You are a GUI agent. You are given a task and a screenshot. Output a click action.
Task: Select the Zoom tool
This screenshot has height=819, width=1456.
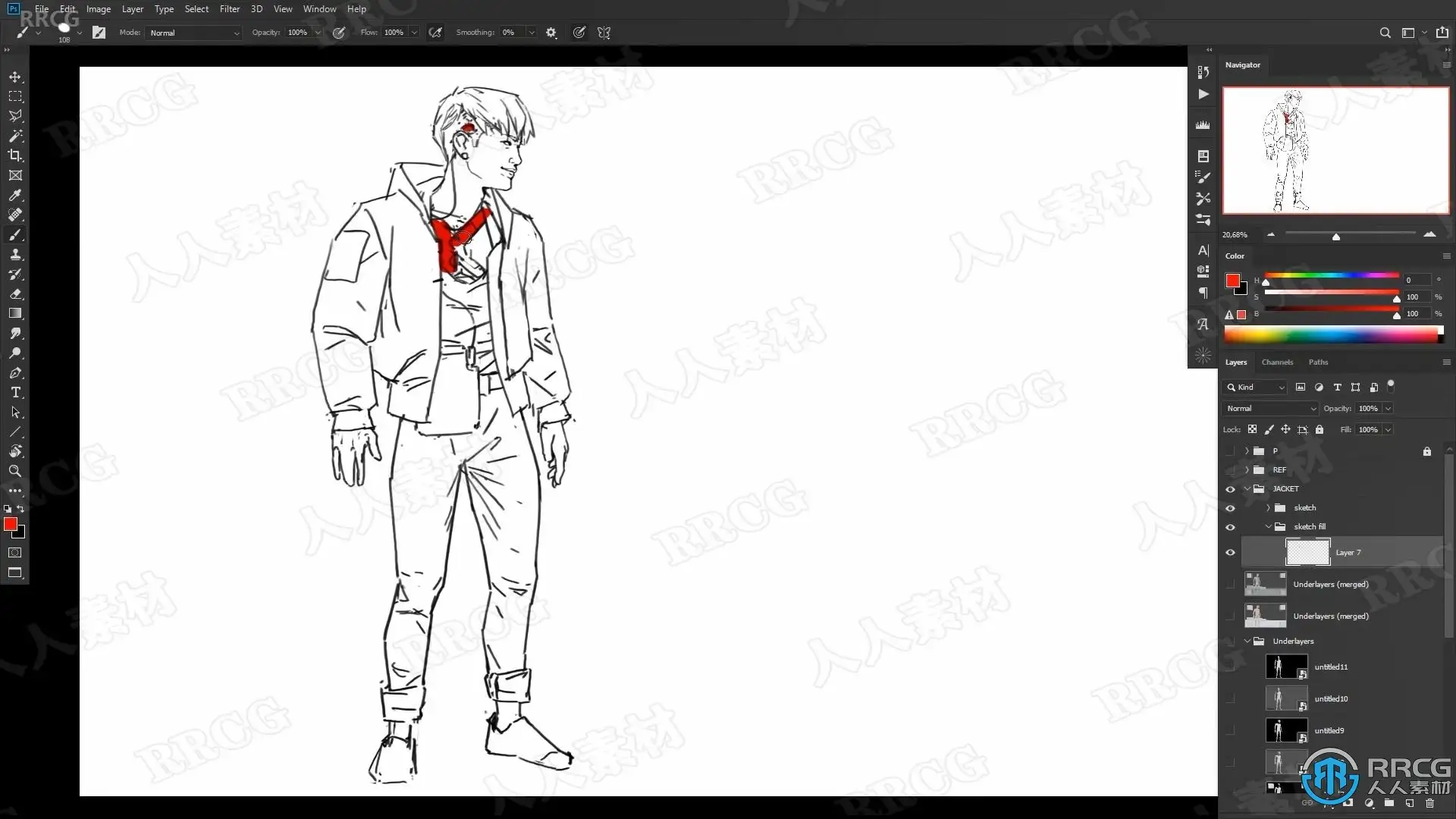click(15, 471)
